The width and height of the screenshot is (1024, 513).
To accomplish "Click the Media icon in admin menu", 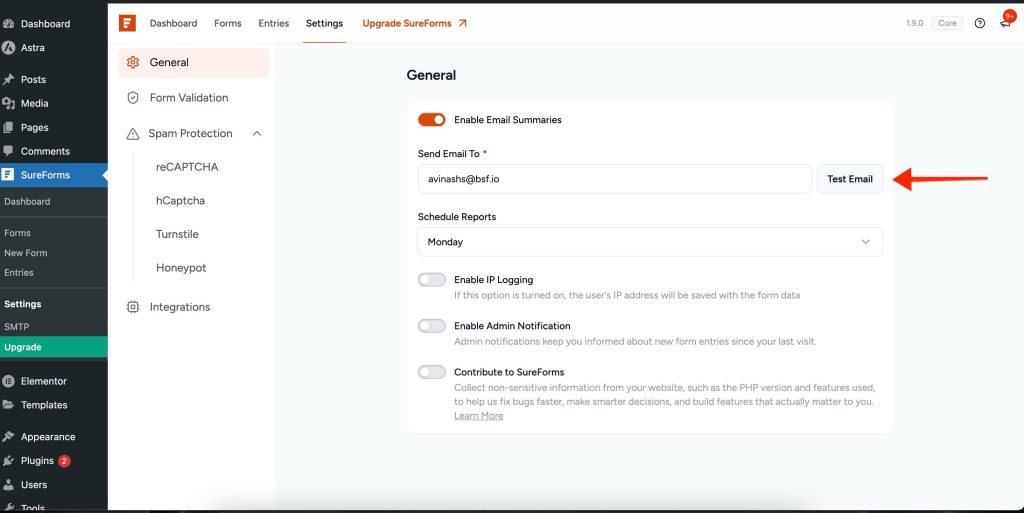I will (x=8, y=103).
